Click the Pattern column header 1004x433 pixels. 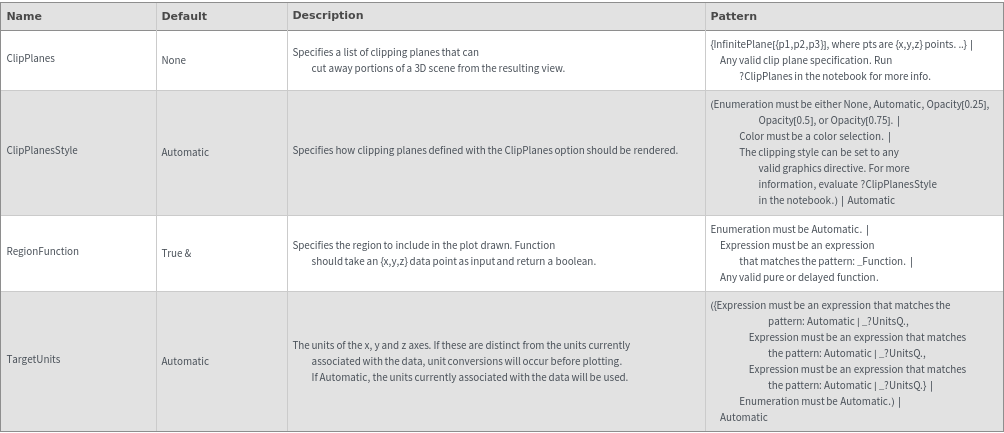point(733,16)
